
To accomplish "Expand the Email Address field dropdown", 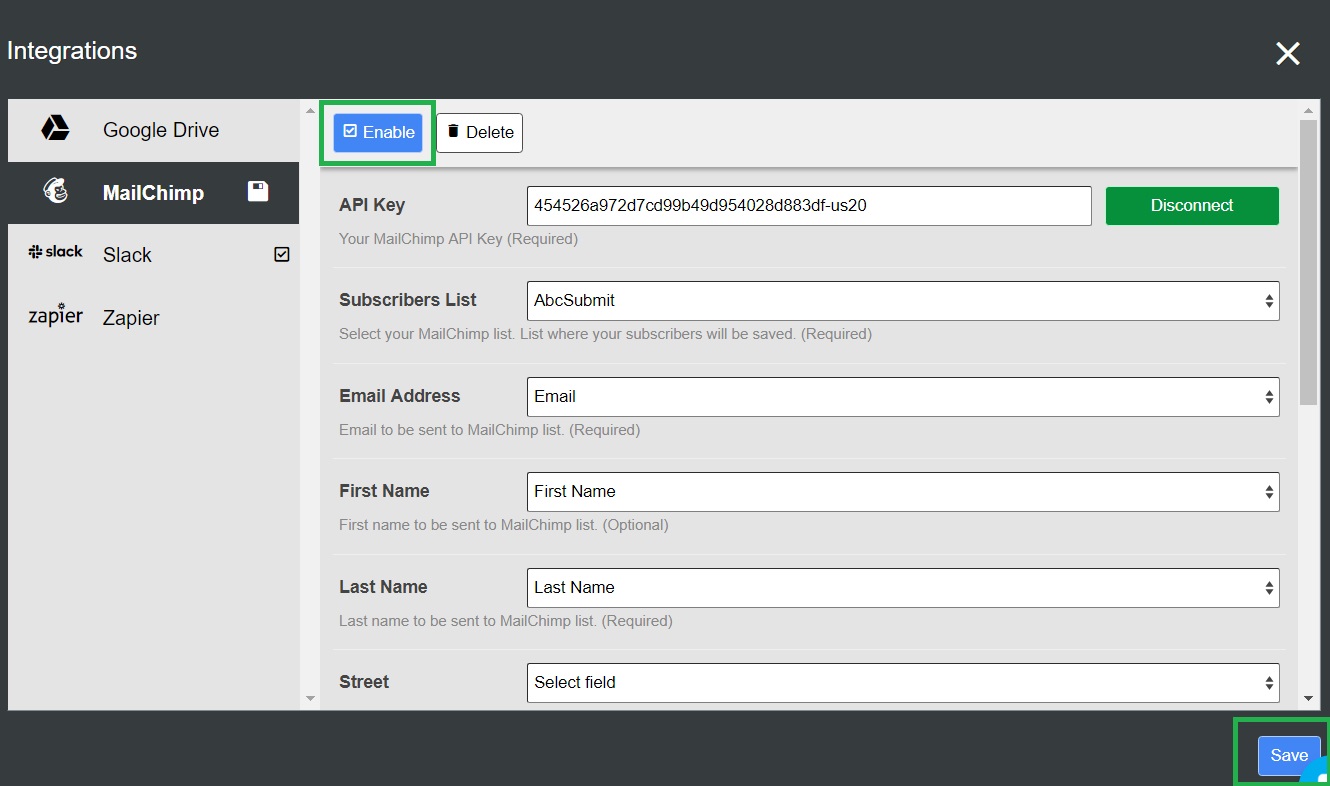I will point(902,397).
